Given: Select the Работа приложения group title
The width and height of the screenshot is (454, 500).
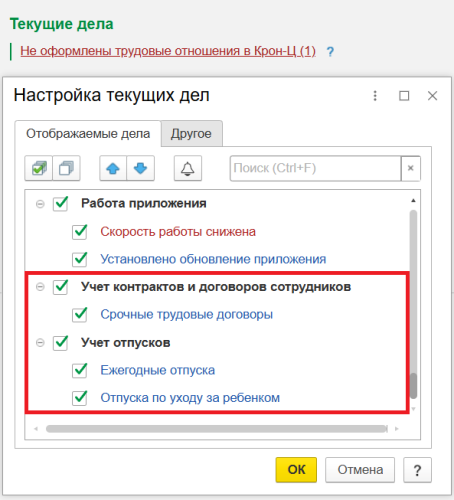Looking at the screenshot, I should pyautogui.click(x=144, y=203).
